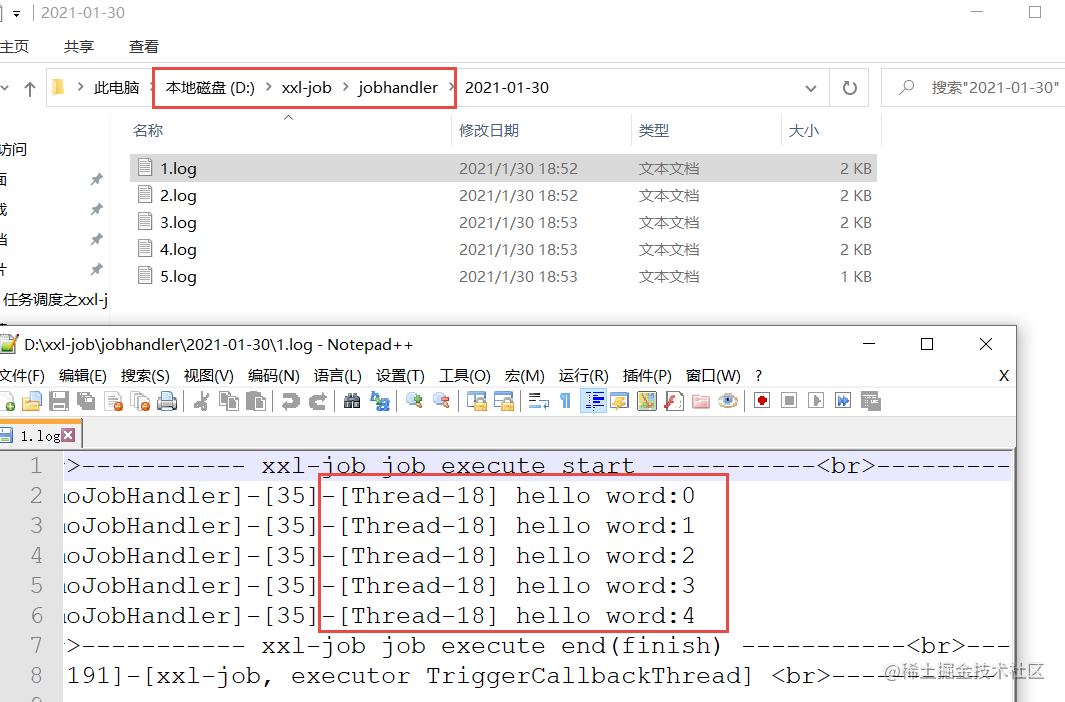Open the 搜索(S) menu
This screenshot has width=1065, height=702.
tap(145, 375)
